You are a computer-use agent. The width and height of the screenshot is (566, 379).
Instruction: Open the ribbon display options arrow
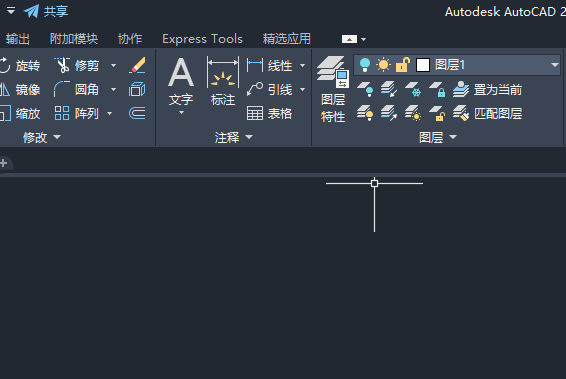363,39
